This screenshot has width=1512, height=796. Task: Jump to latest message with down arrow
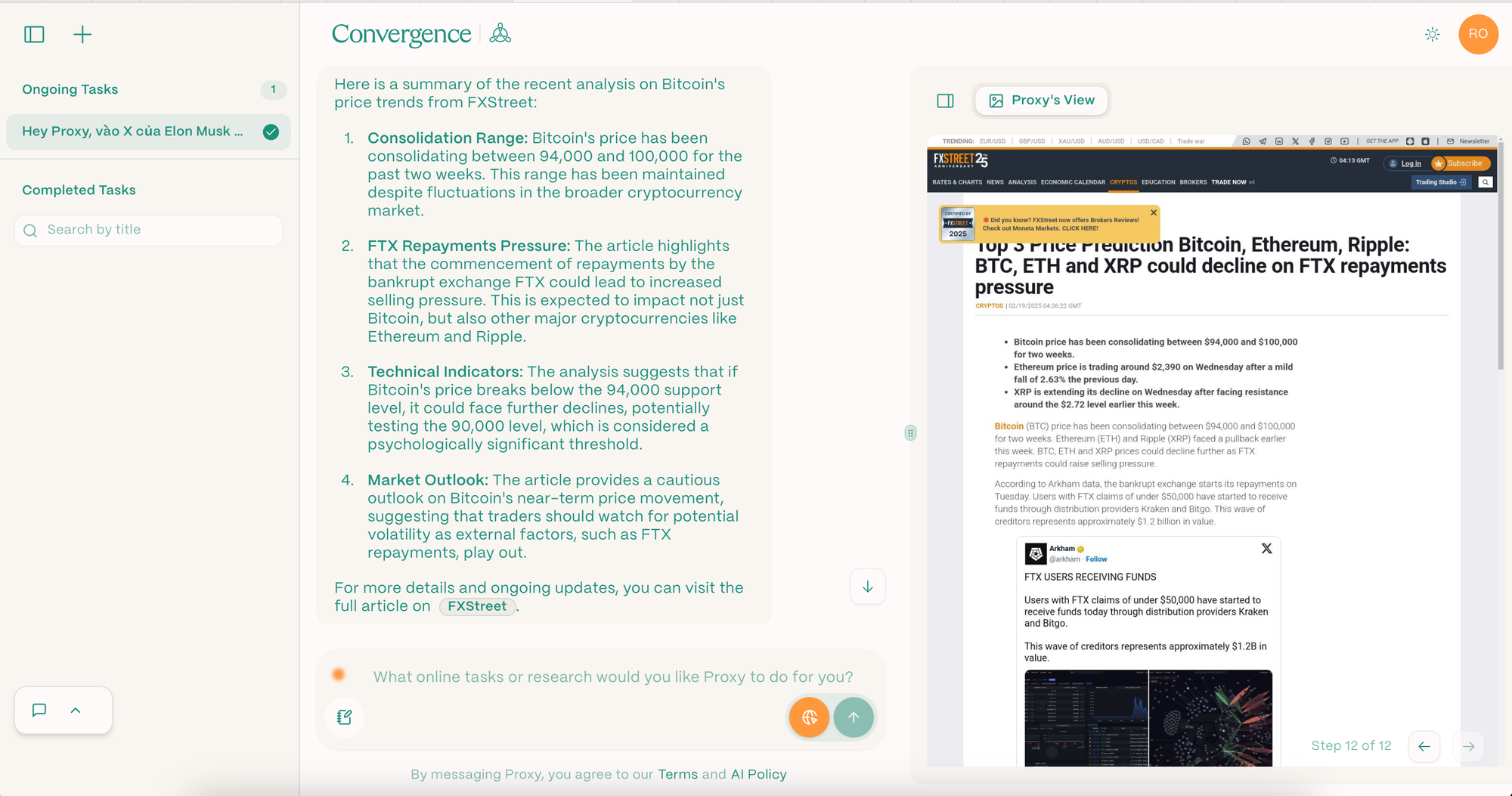868,587
